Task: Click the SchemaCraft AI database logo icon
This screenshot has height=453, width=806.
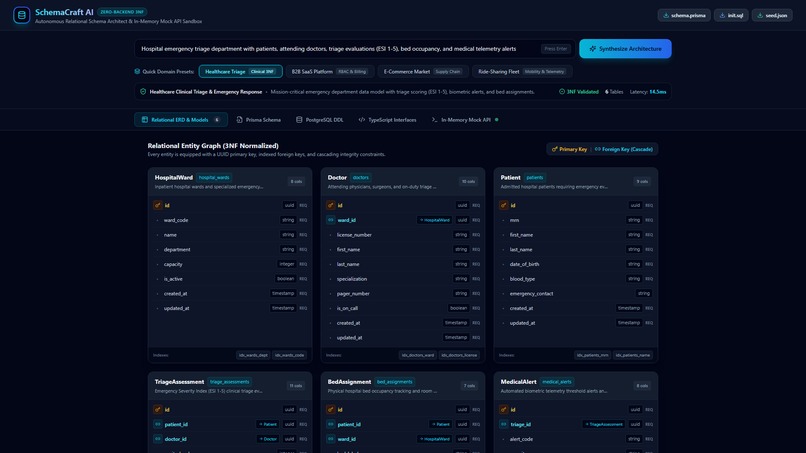Action: click(x=21, y=15)
